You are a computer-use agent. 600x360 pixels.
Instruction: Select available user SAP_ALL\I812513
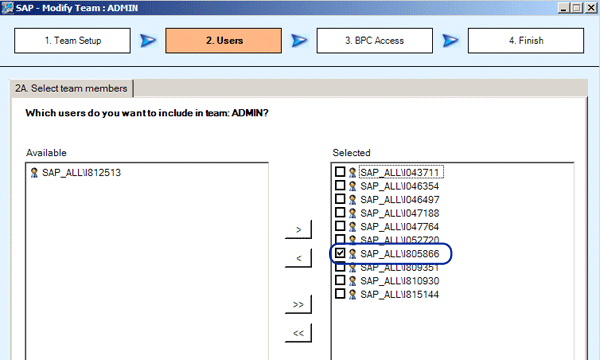point(82,173)
